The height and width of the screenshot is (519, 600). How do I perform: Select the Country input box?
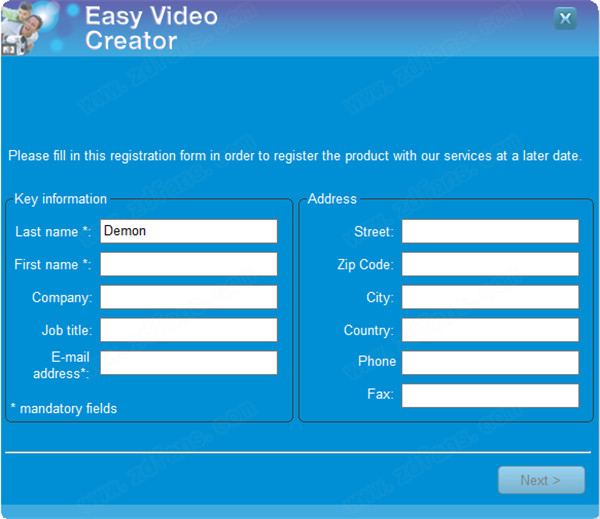click(490, 330)
